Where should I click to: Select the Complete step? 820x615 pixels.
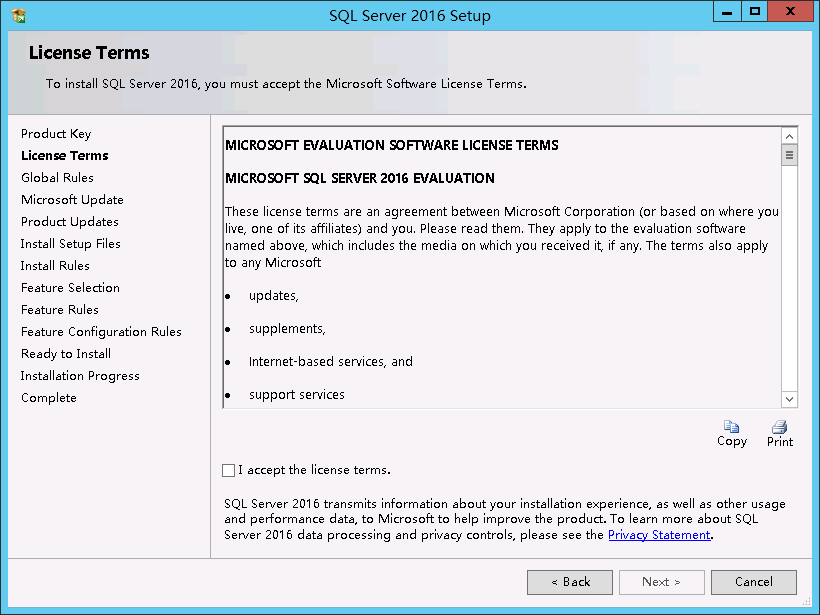click(x=49, y=397)
